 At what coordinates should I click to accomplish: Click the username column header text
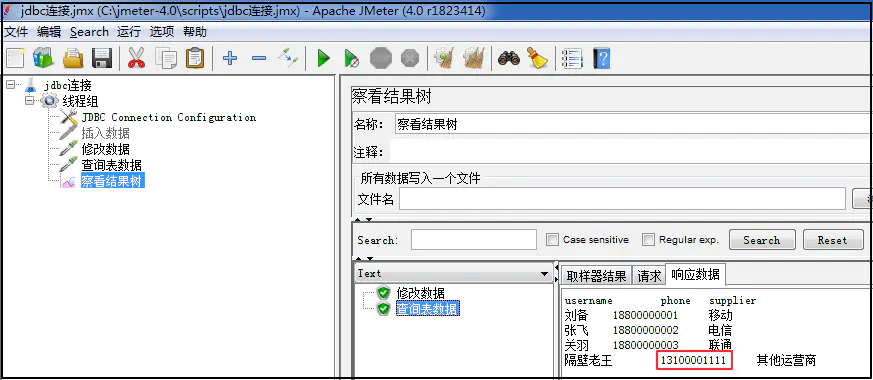[588, 301]
